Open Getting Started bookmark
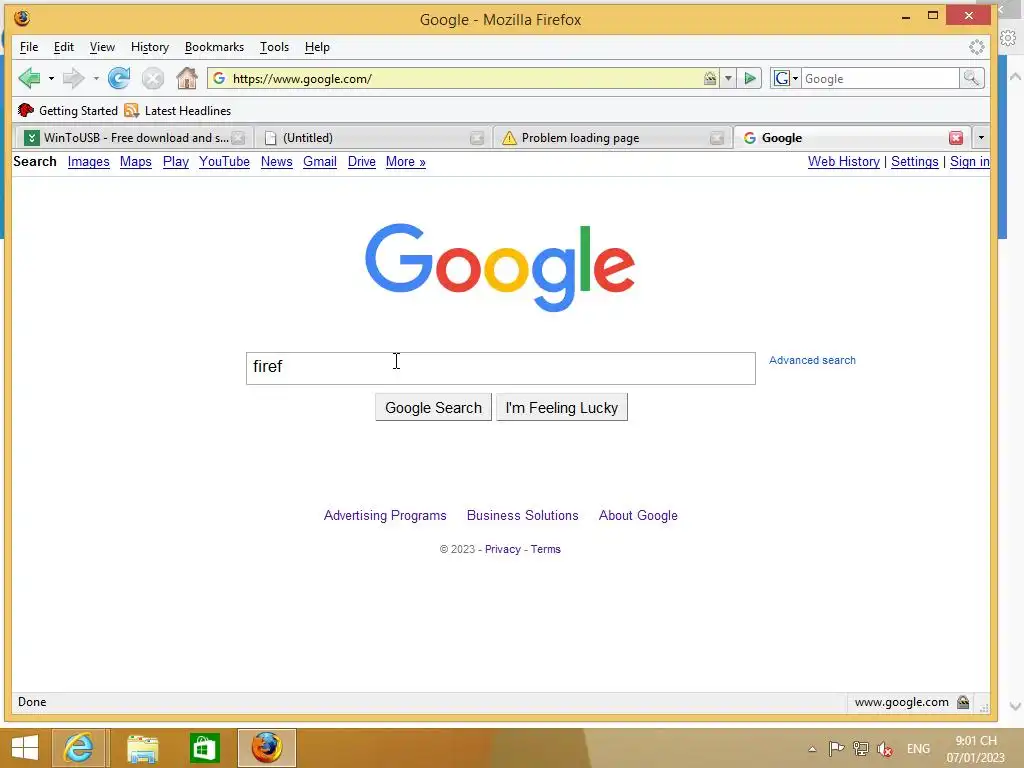This screenshot has width=1024, height=768. click(x=68, y=110)
